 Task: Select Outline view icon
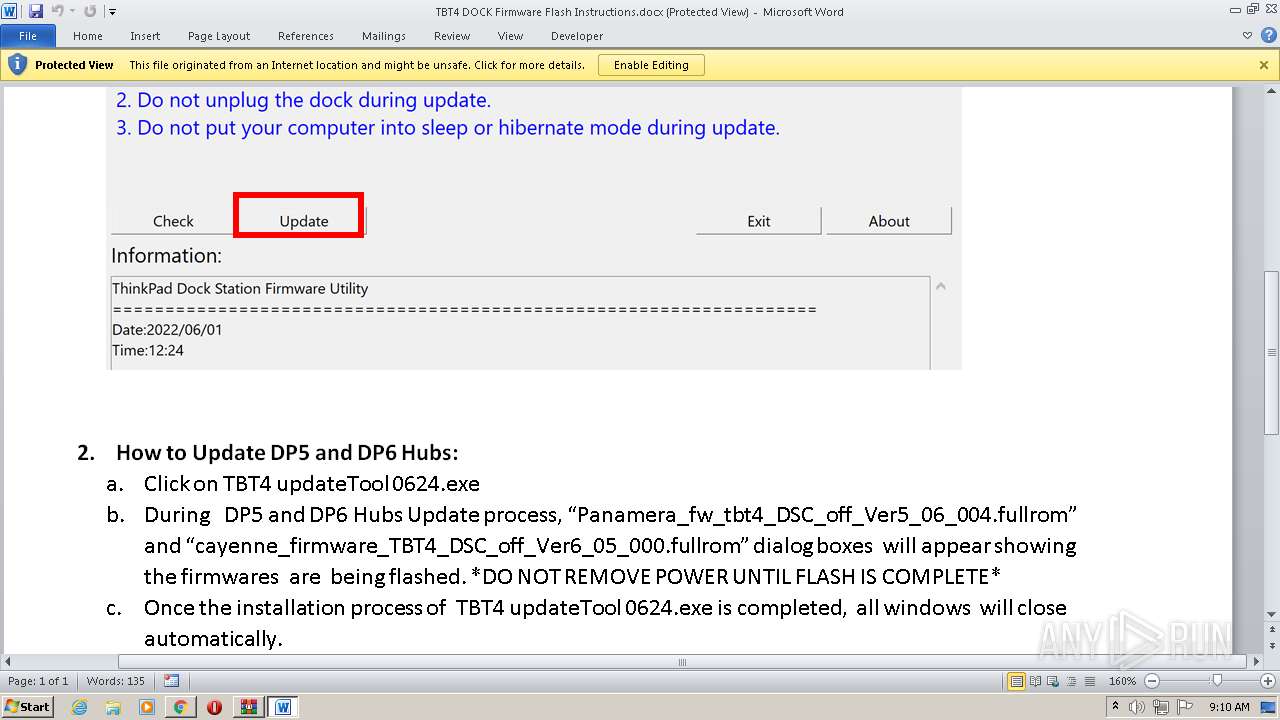[x=1071, y=681]
